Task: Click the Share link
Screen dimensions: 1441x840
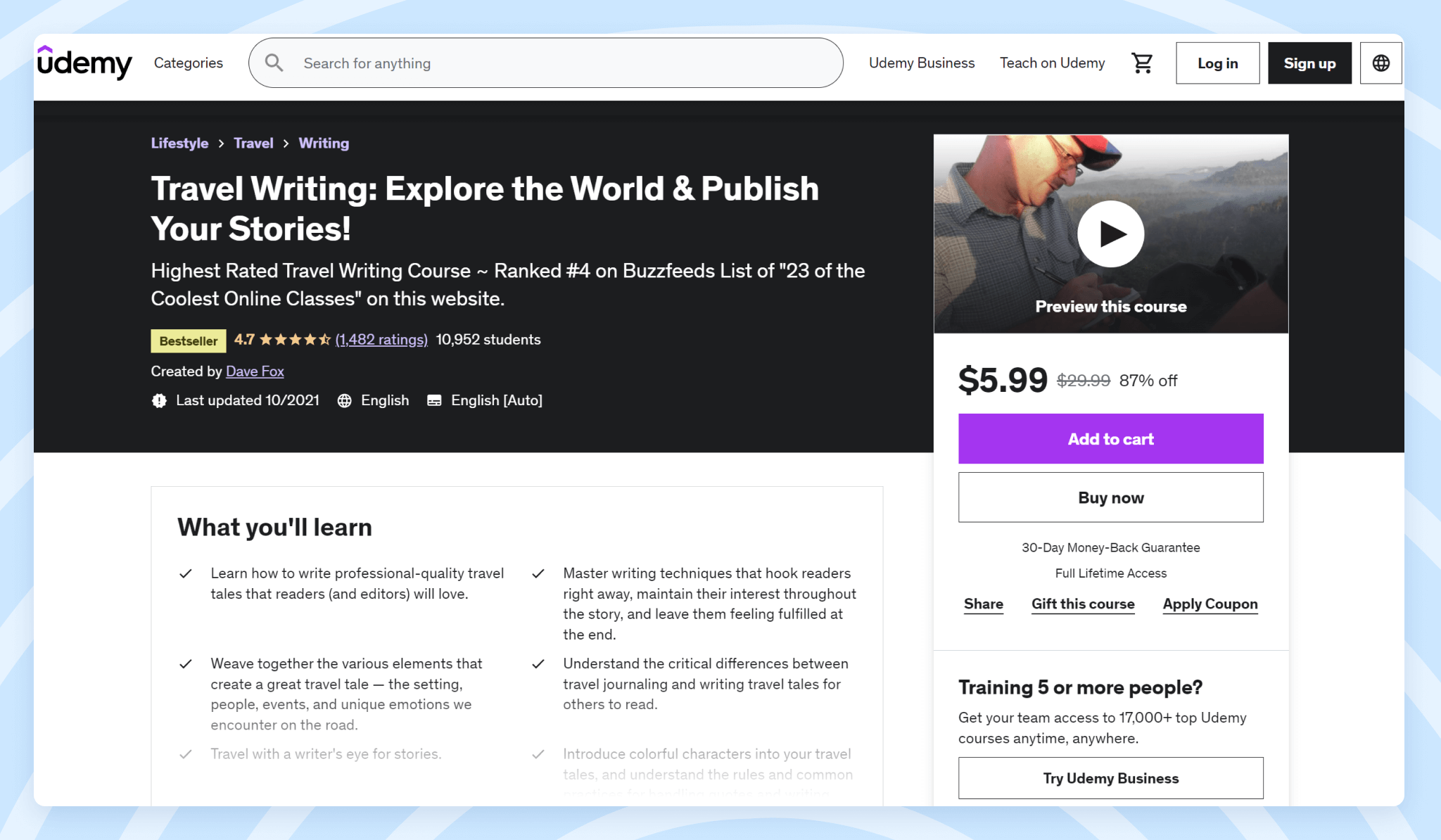Action: pyautogui.click(x=984, y=604)
